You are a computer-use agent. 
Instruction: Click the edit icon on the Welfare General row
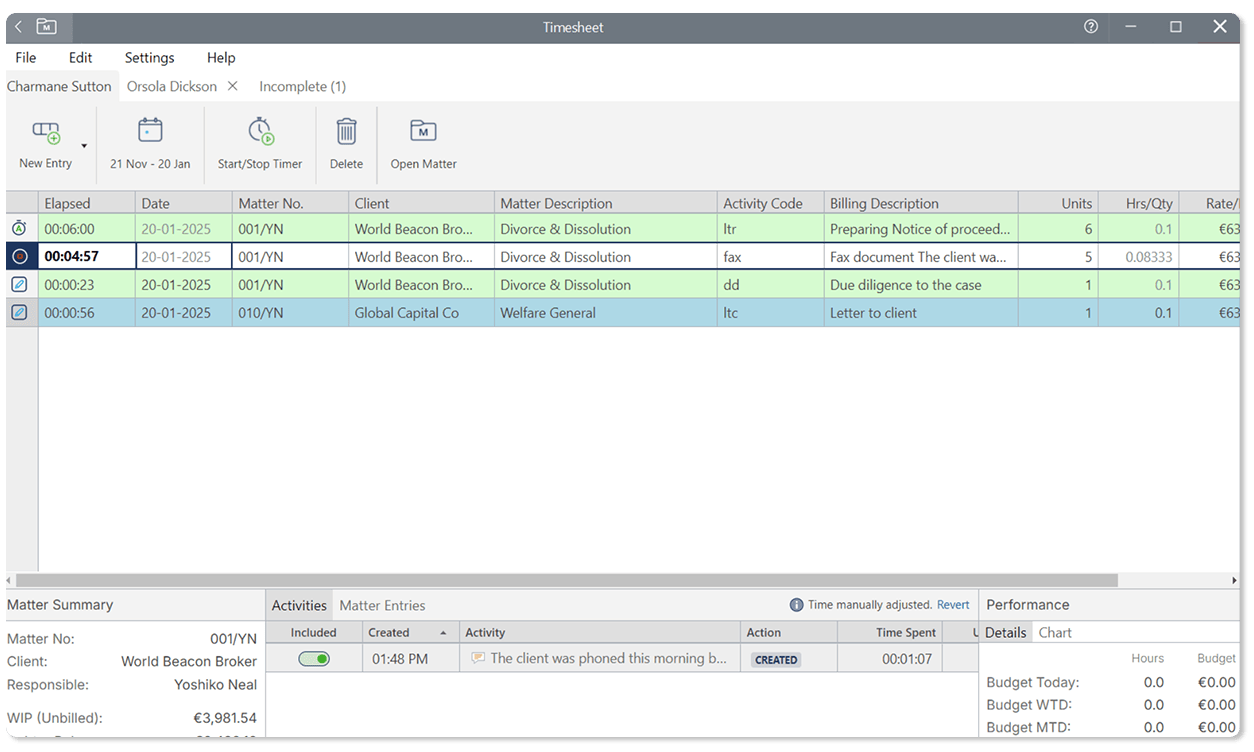(20, 313)
